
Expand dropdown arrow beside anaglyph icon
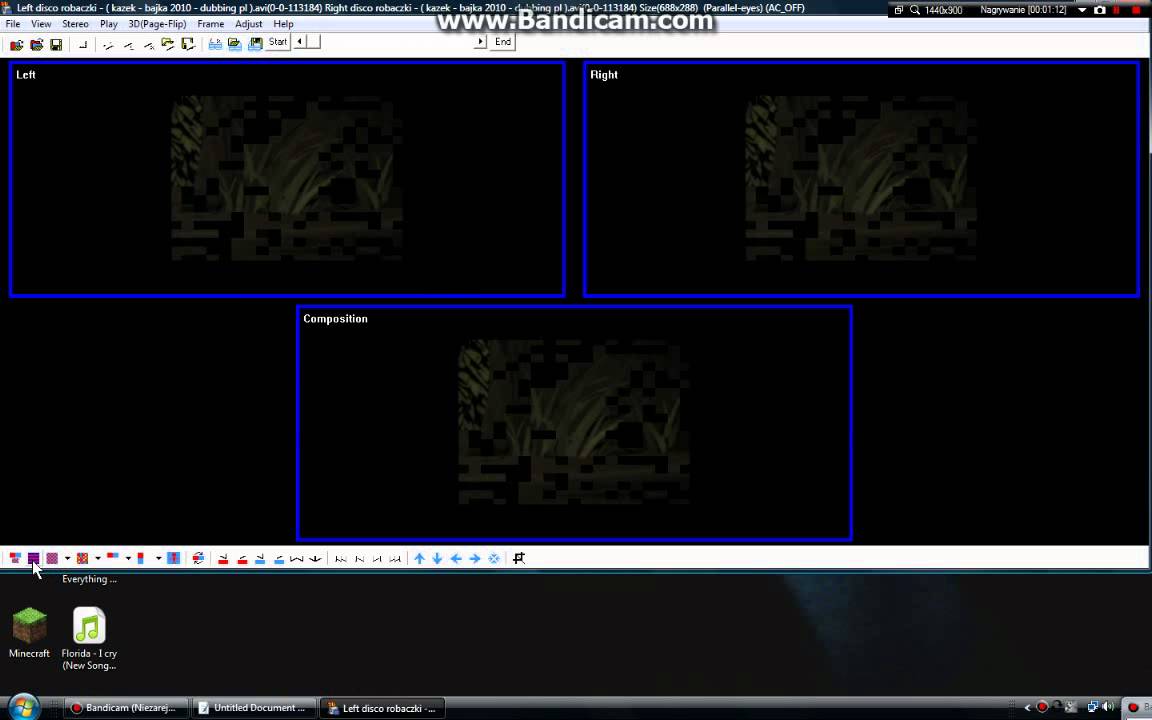tap(98, 558)
